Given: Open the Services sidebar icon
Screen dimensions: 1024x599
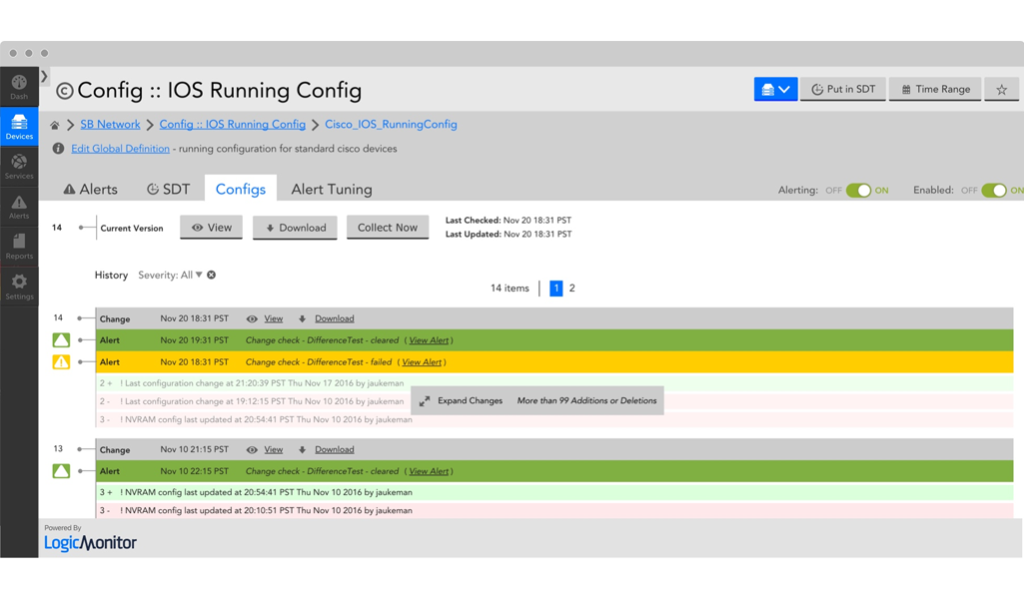Looking at the screenshot, I should (19, 167).
